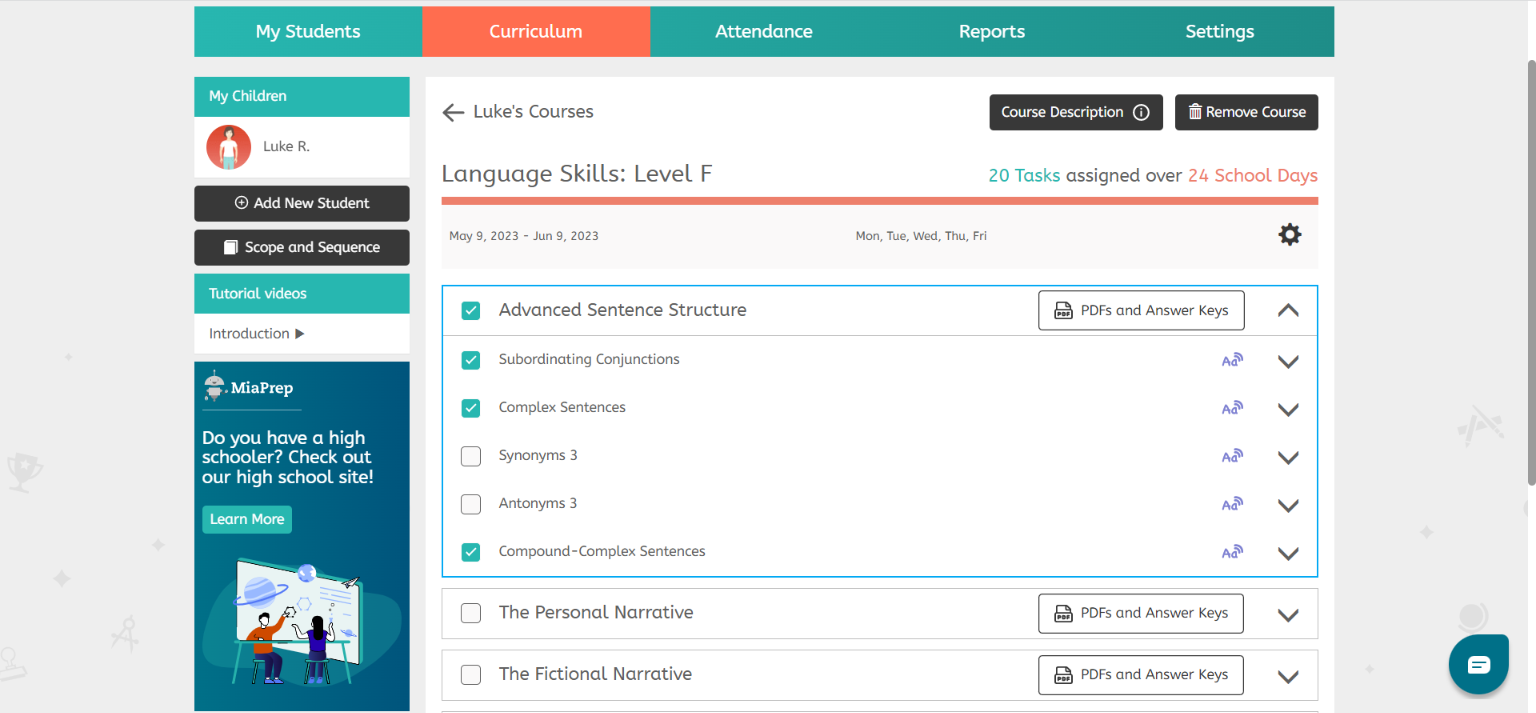
Task: Switch to the Attendance tab
Action: (763, 31)
